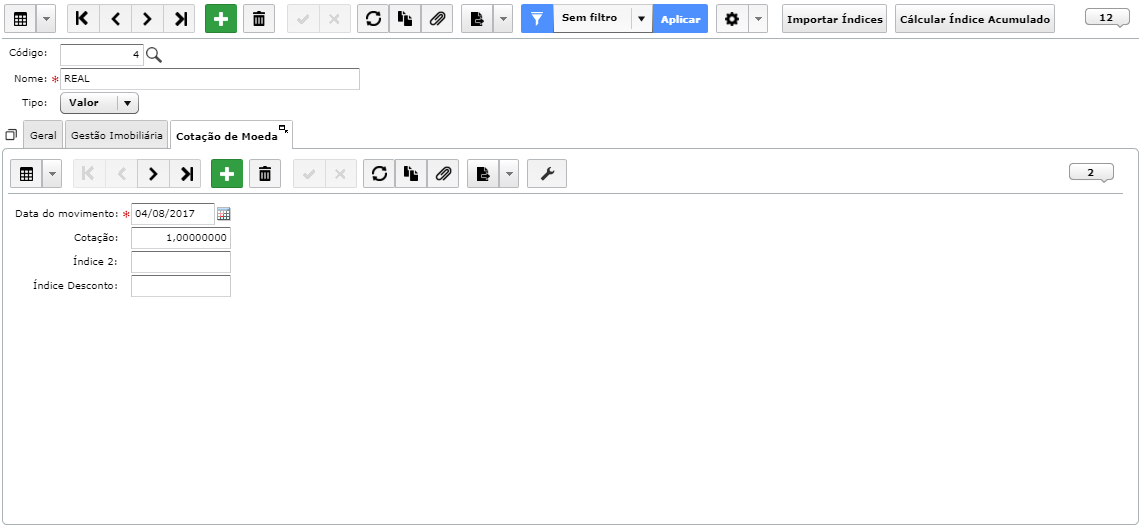The image size is (1142, 530).
Task: Click the Data do movimento date field
Action: (173, 214)
